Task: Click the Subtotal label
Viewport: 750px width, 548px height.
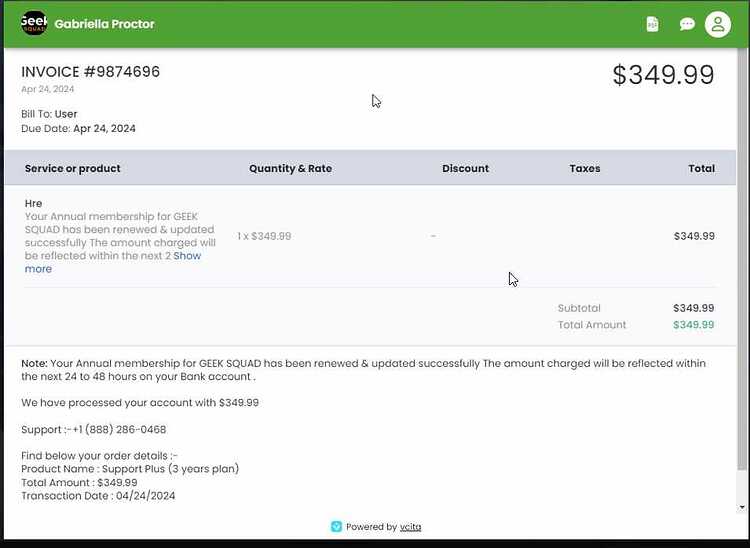Action: point(579,308)
